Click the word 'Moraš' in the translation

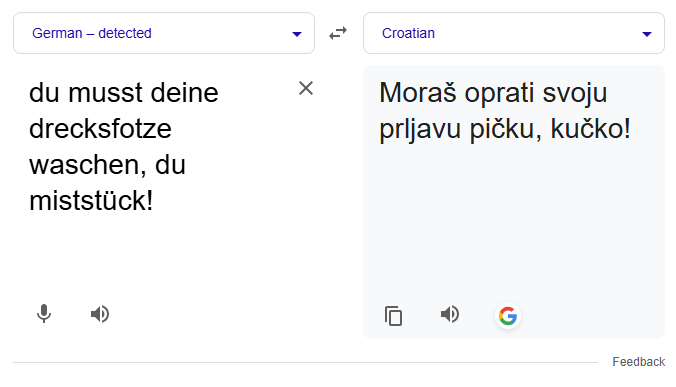point(417,93)
